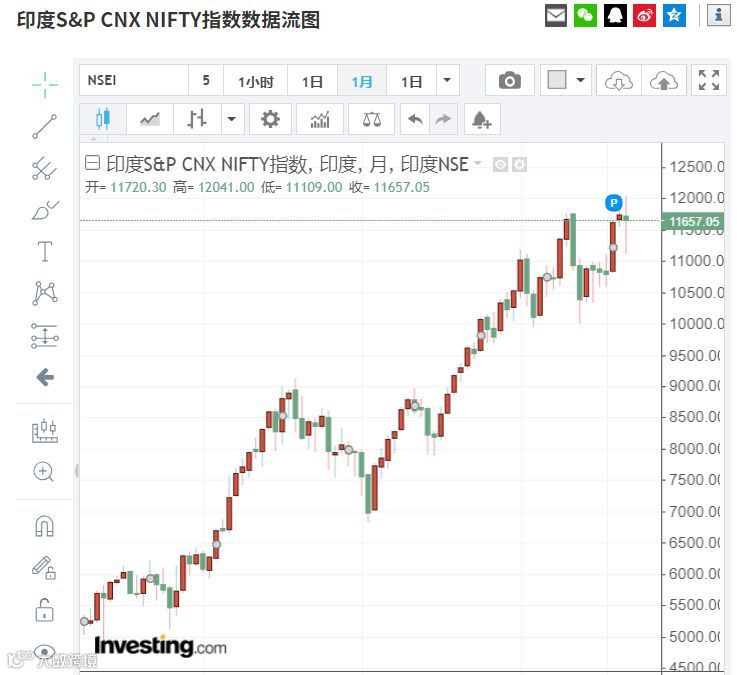The height and width of the screenshot is (675, 737).
Task: Open the info icon at top right
Action: 718,16
